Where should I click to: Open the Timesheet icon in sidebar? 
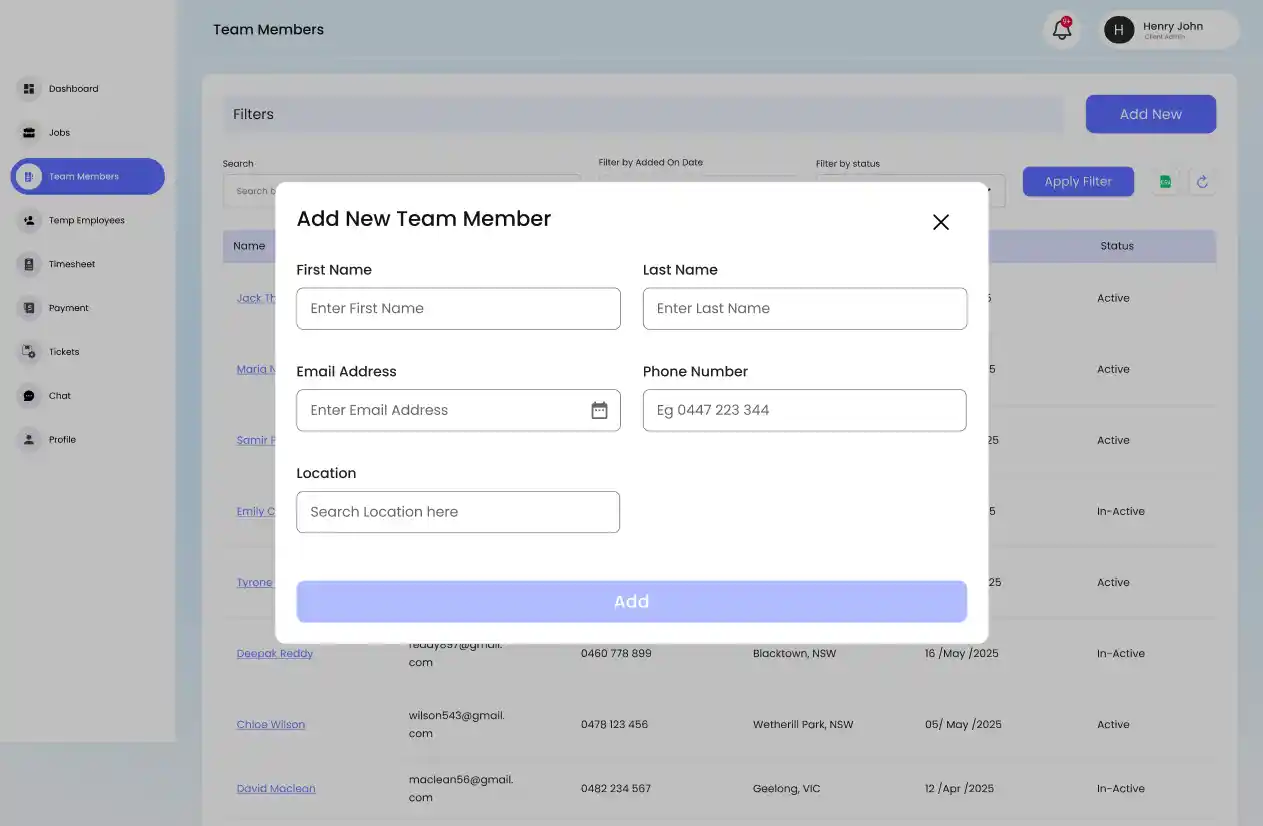coord(28,264)
